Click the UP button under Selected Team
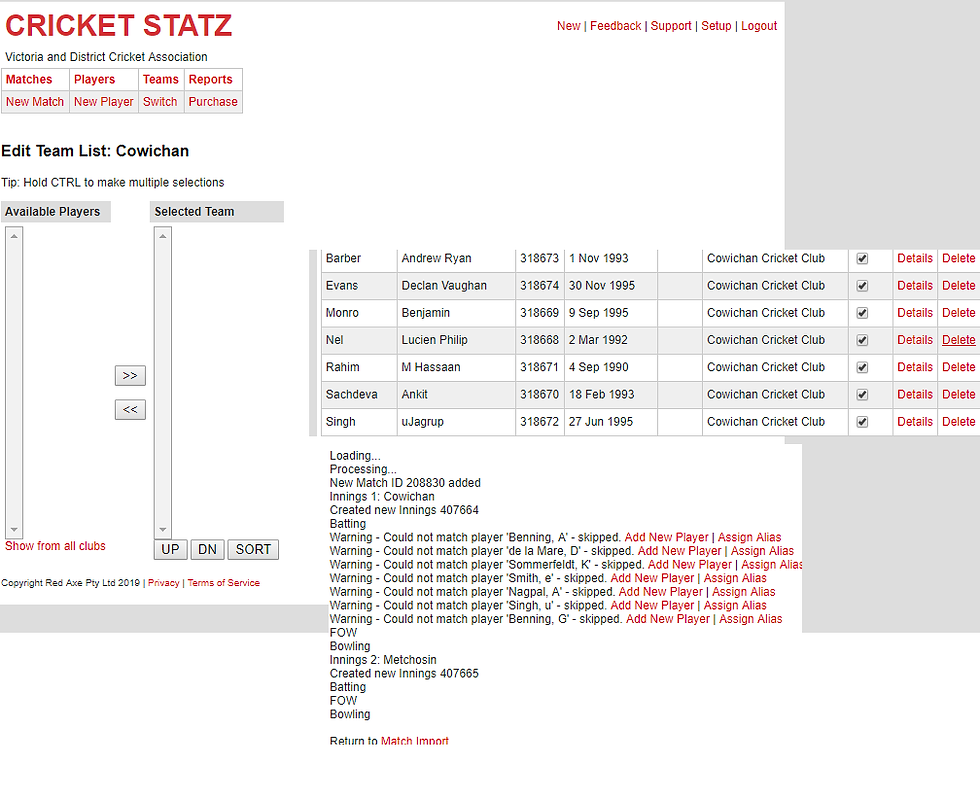Image resolution: width=980 pixels, height=793 pixels. pos(170,549)
